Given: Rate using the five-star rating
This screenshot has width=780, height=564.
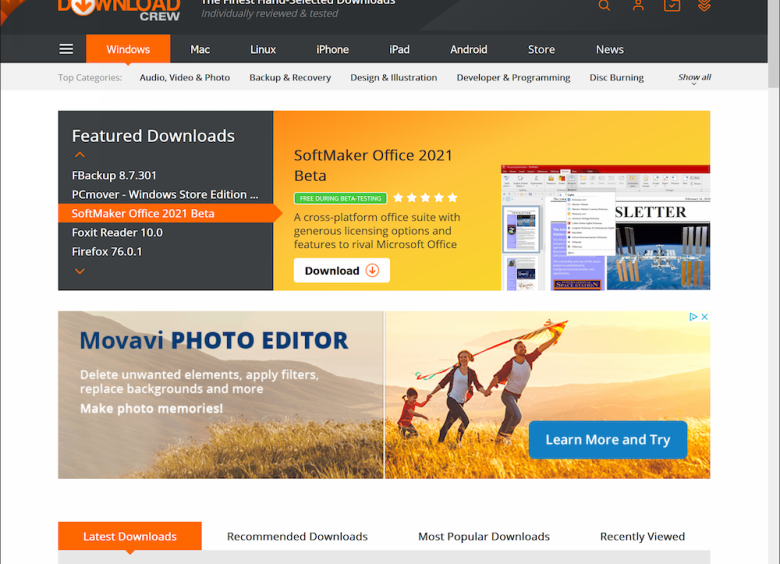Looking at the screenshot, I should tap(425, 198).
